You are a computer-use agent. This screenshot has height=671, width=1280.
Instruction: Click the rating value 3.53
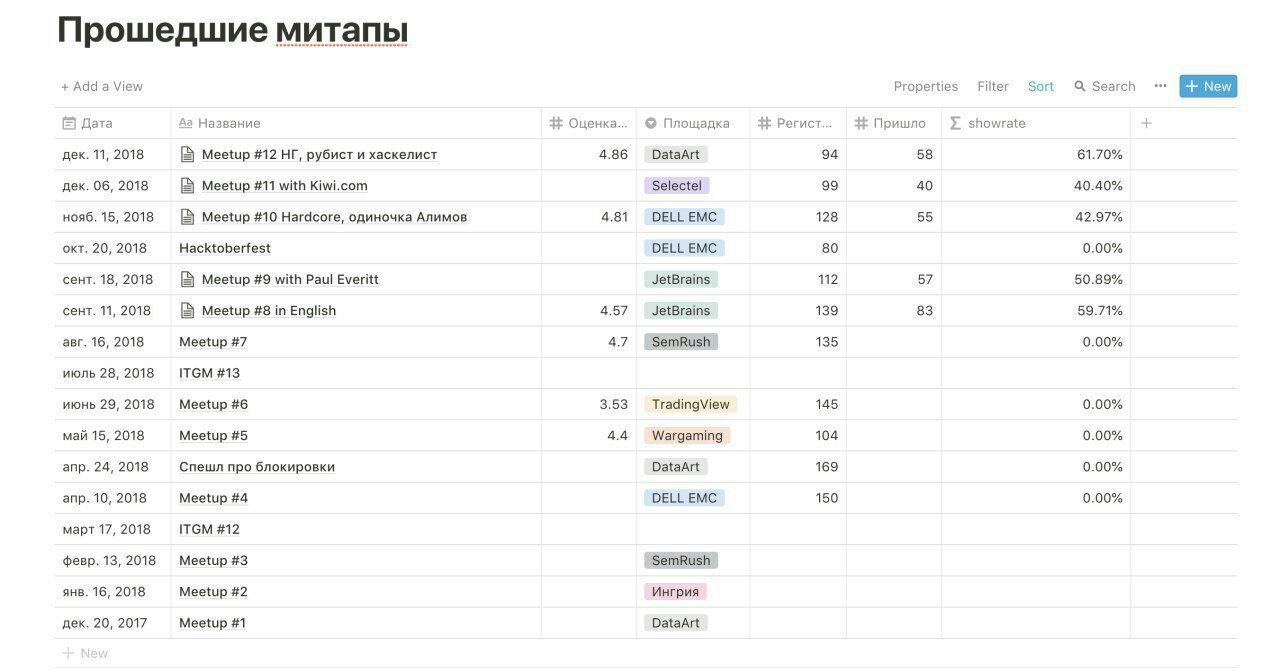point(613,404)
